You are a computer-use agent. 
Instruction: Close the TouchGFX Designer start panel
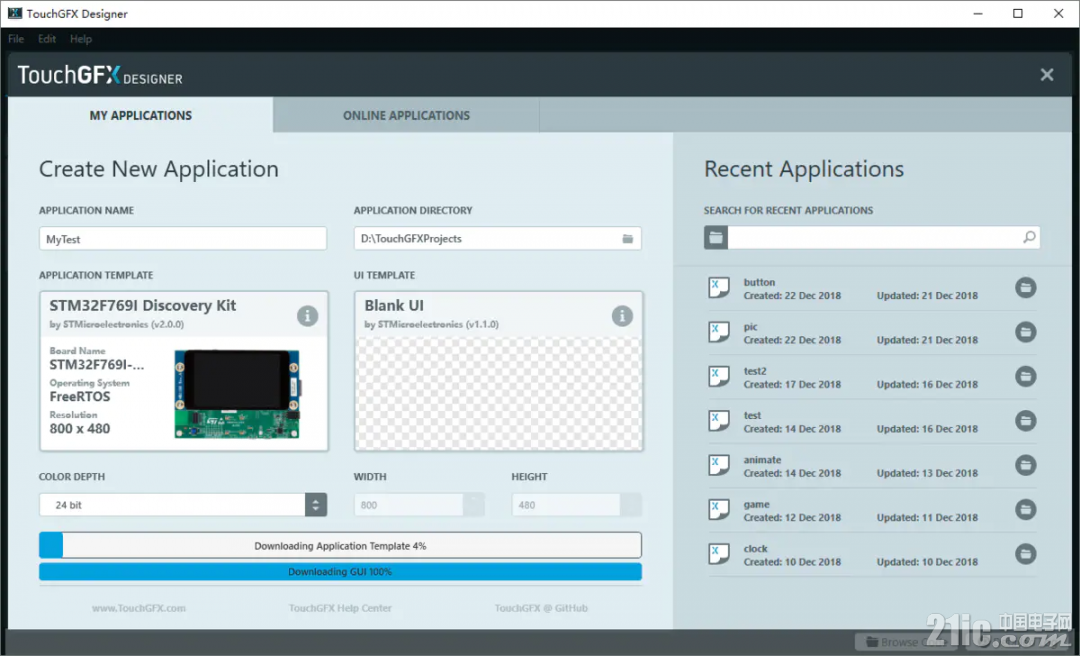(1046, 74)
